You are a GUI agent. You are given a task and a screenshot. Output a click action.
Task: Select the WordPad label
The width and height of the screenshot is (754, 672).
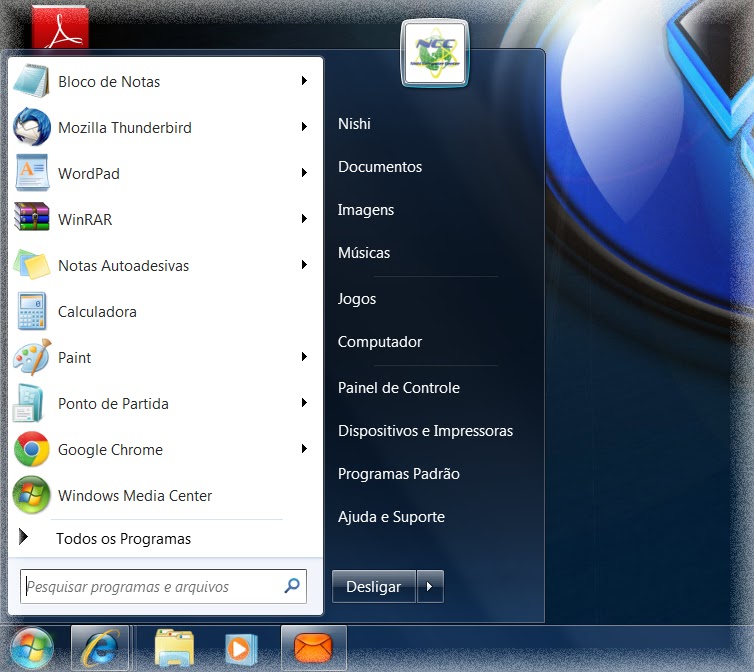89,174
